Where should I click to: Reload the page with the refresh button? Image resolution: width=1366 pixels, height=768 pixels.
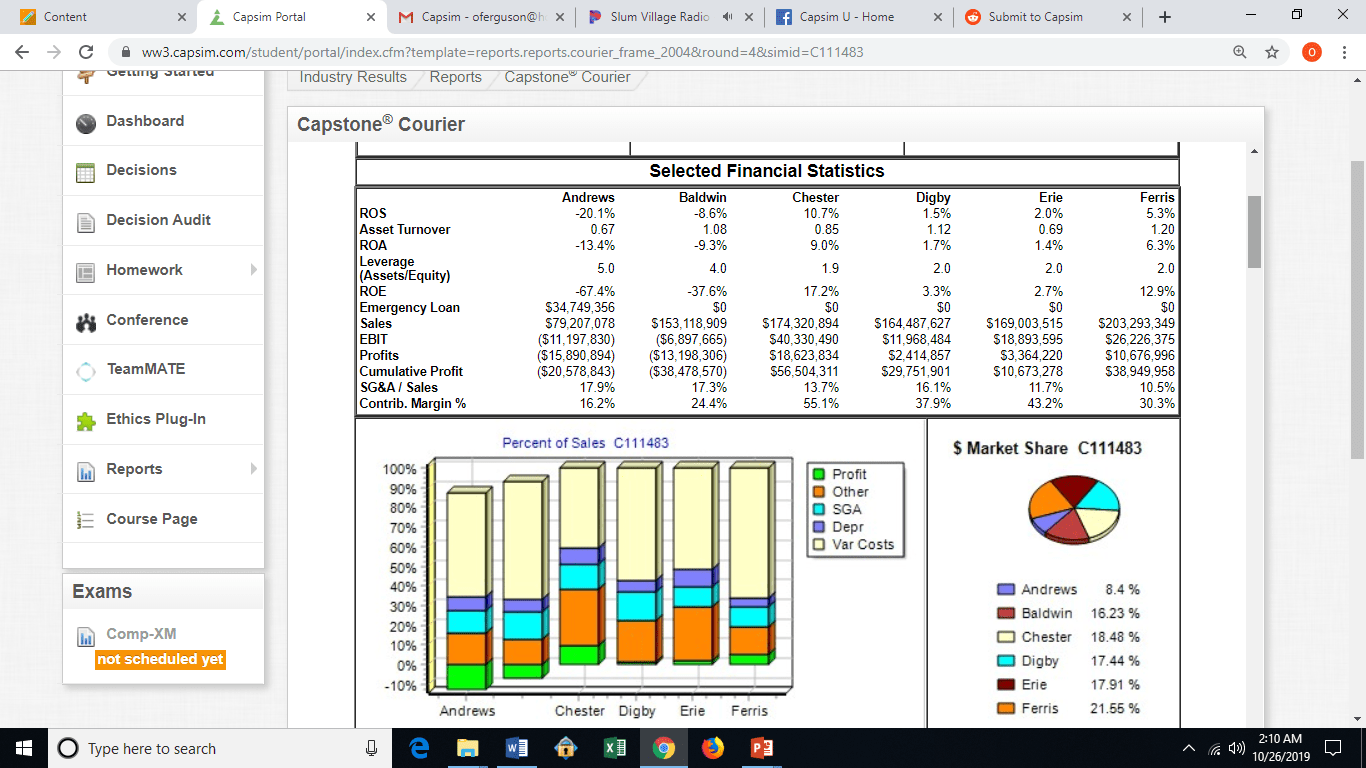[x=87, y=52]
